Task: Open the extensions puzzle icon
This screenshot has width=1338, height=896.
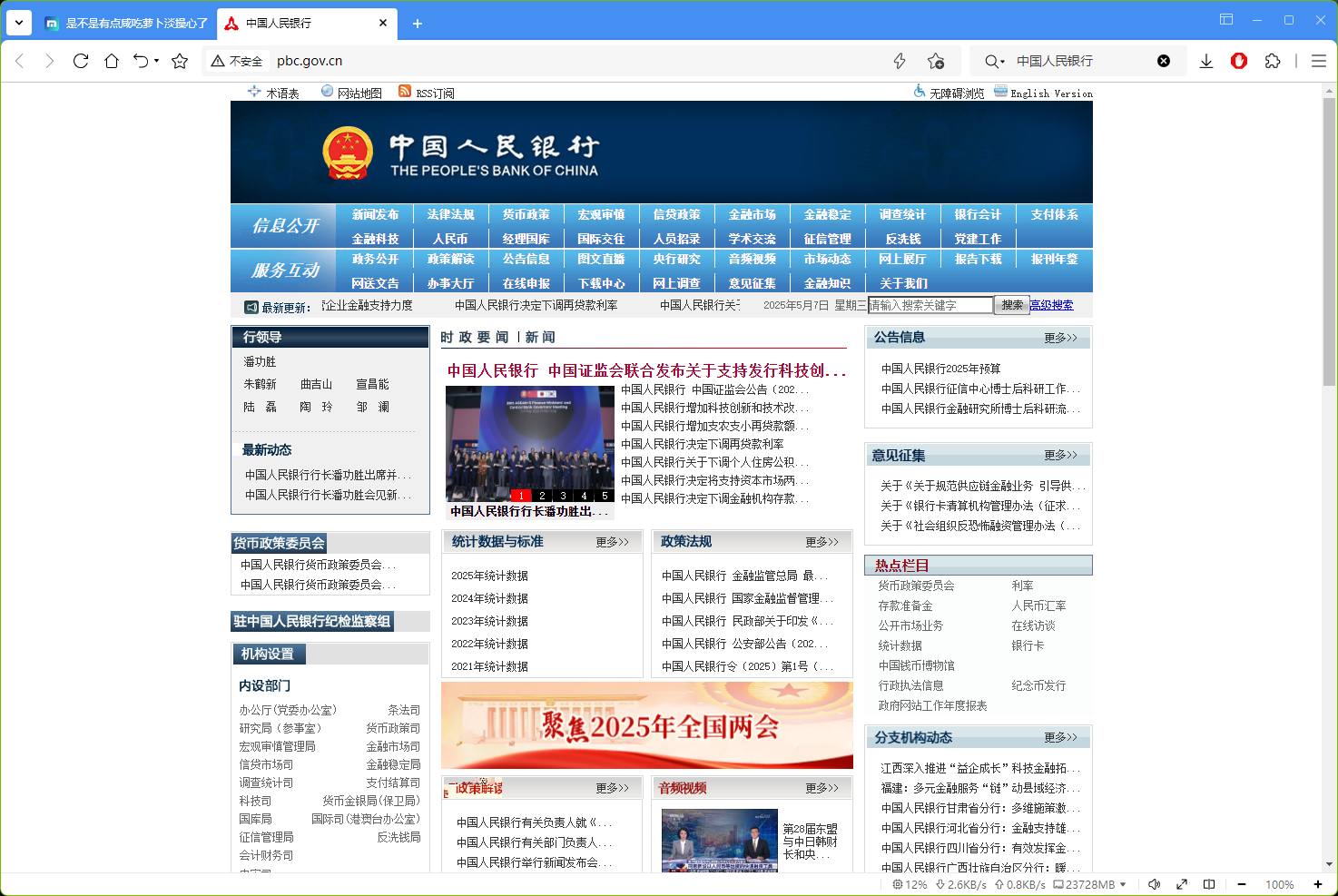Action: tap(1273, 61)
